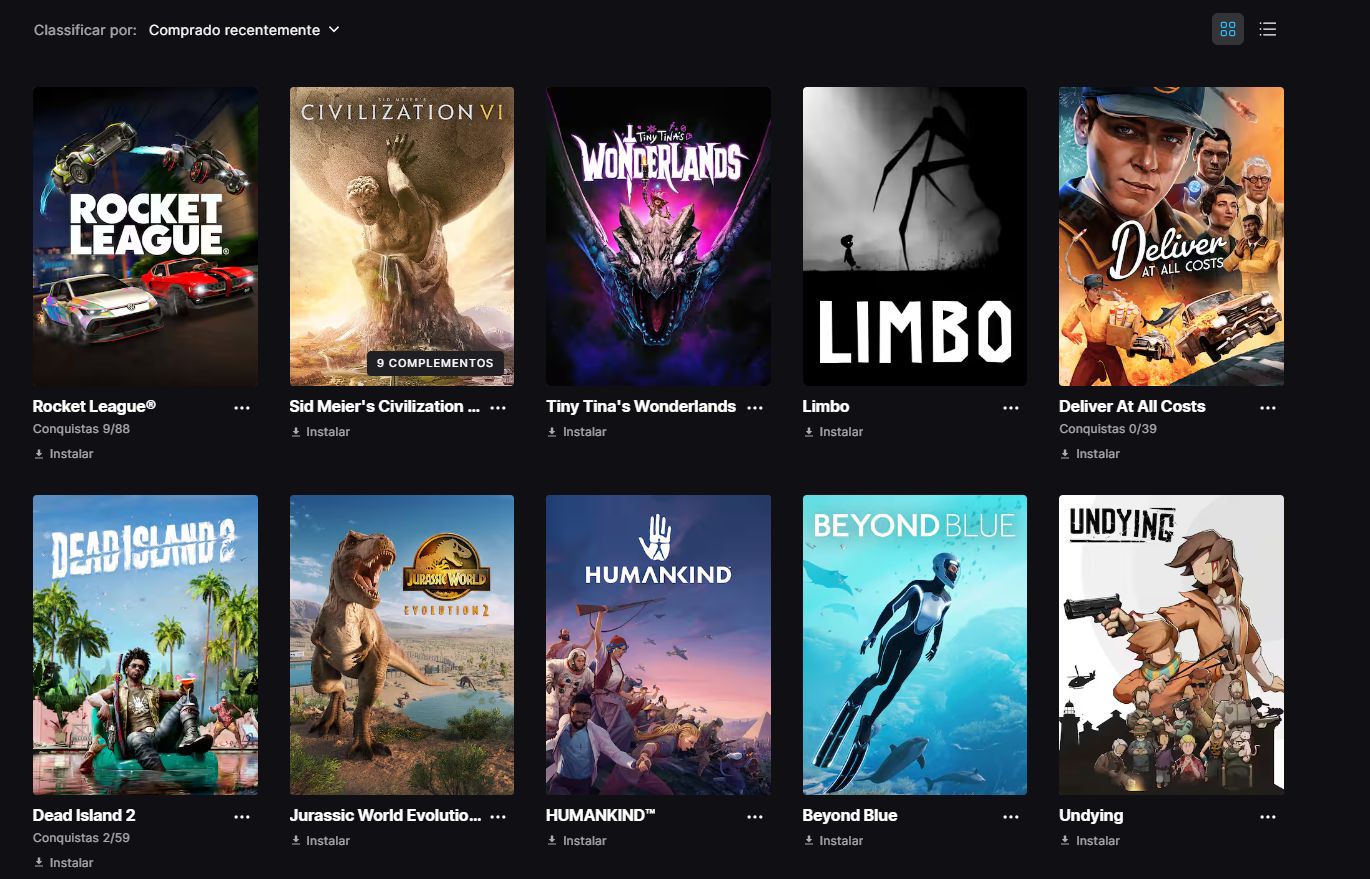Open the Beyond Blue cover art
The height and width of the screenshot is (879, 1370).
point(915,645)
